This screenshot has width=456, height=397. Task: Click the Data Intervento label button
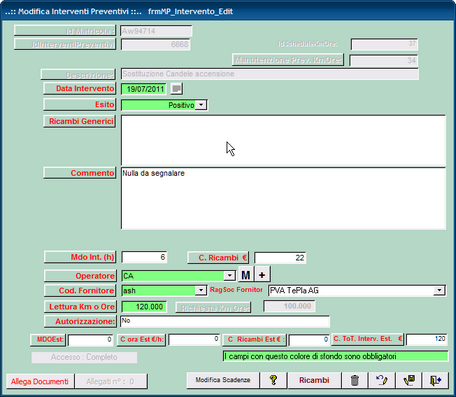tap(80, 89)
